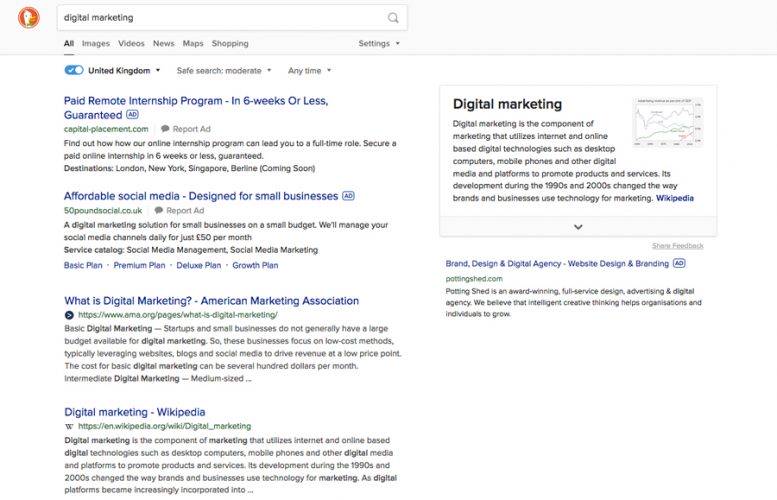Click the Share Feedback link

677,245
